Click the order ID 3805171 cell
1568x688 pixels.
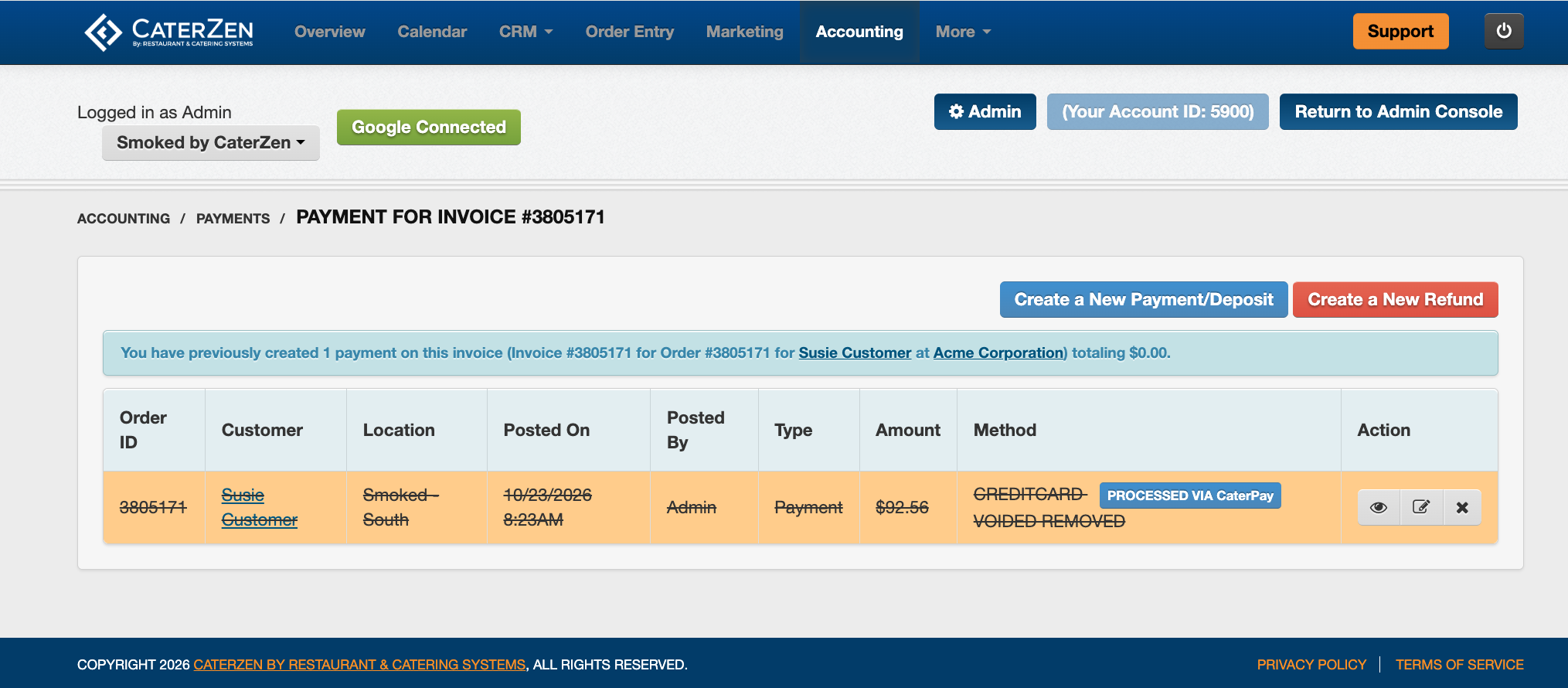click(x=153, y=507)
